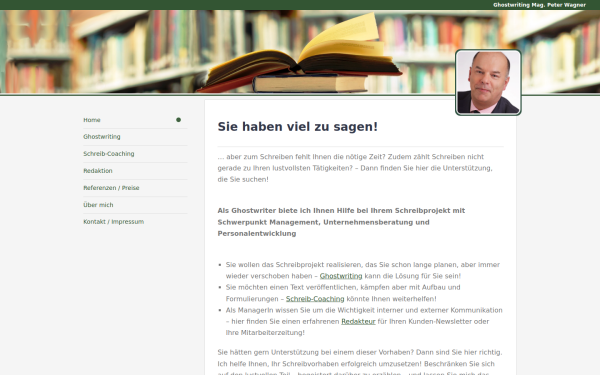Click the bold paragraph starting 'Als Ghostwriter biete ich'

(x=341, y=222)
